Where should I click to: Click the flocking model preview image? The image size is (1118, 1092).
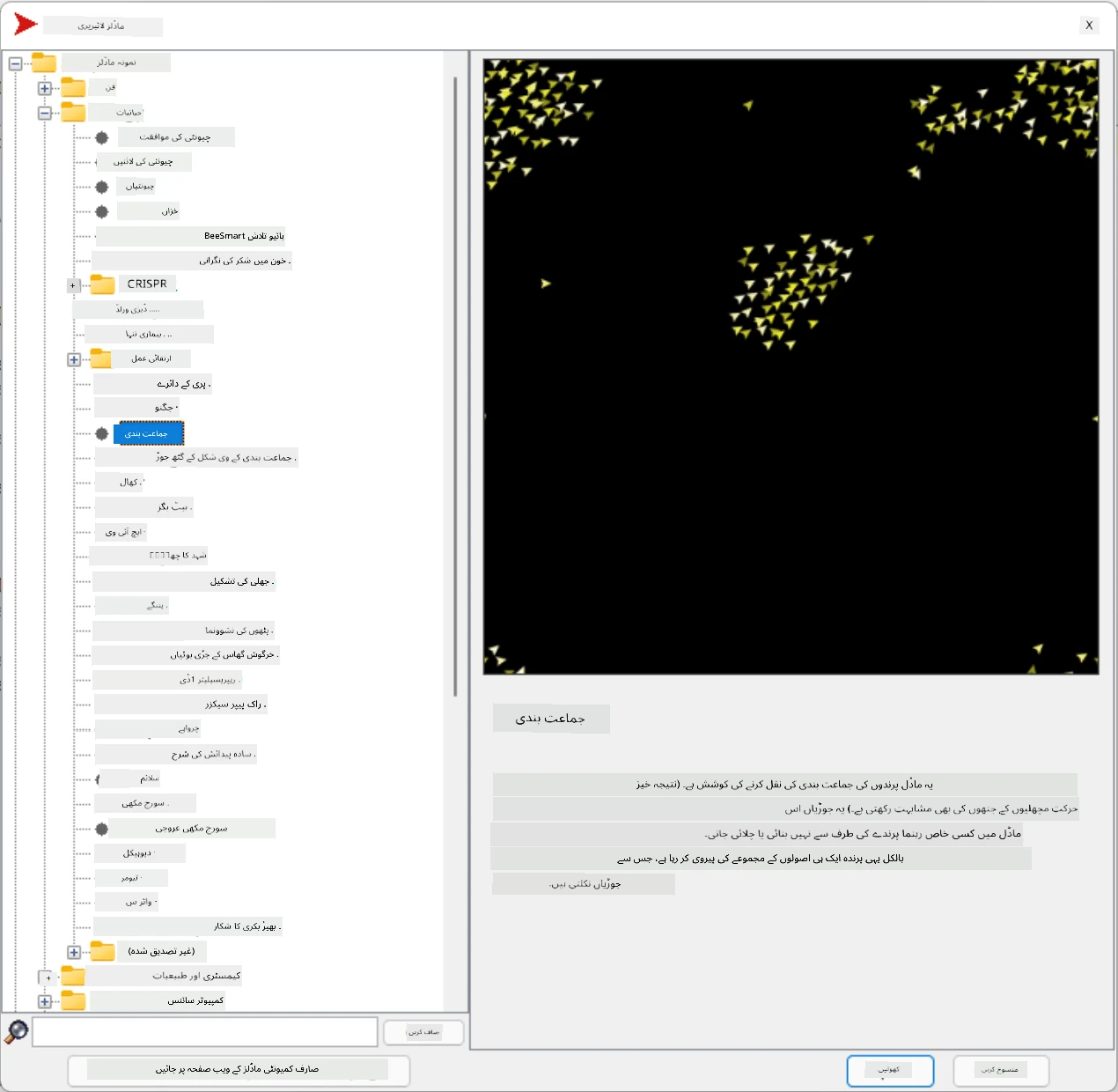[x=791, y=366]
